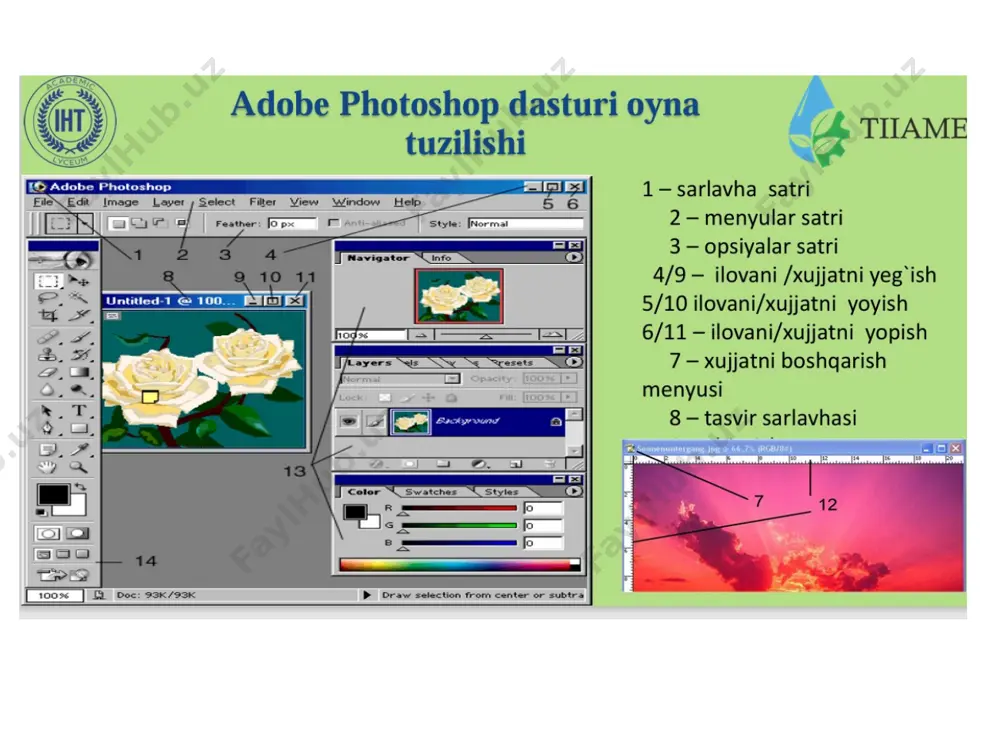Select the Lasso tool

48,298
